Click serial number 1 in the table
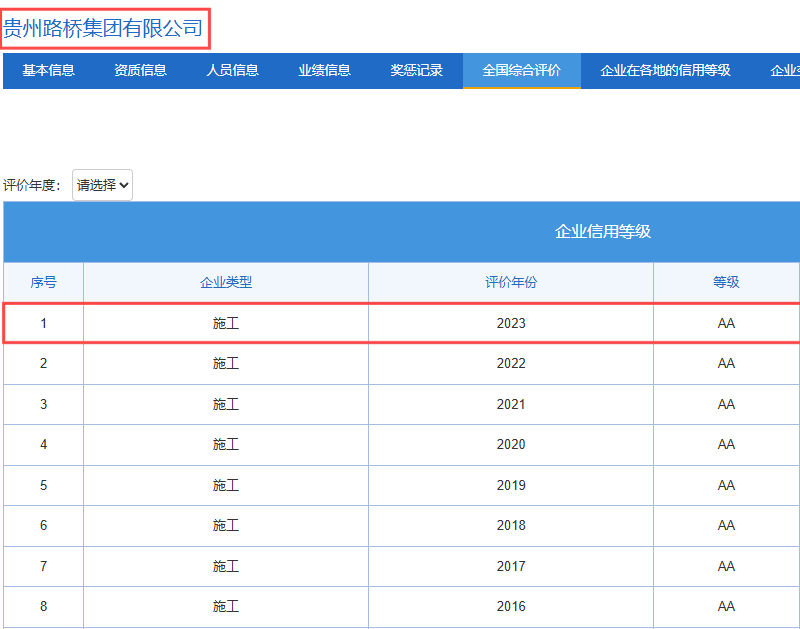 [43, 323]
